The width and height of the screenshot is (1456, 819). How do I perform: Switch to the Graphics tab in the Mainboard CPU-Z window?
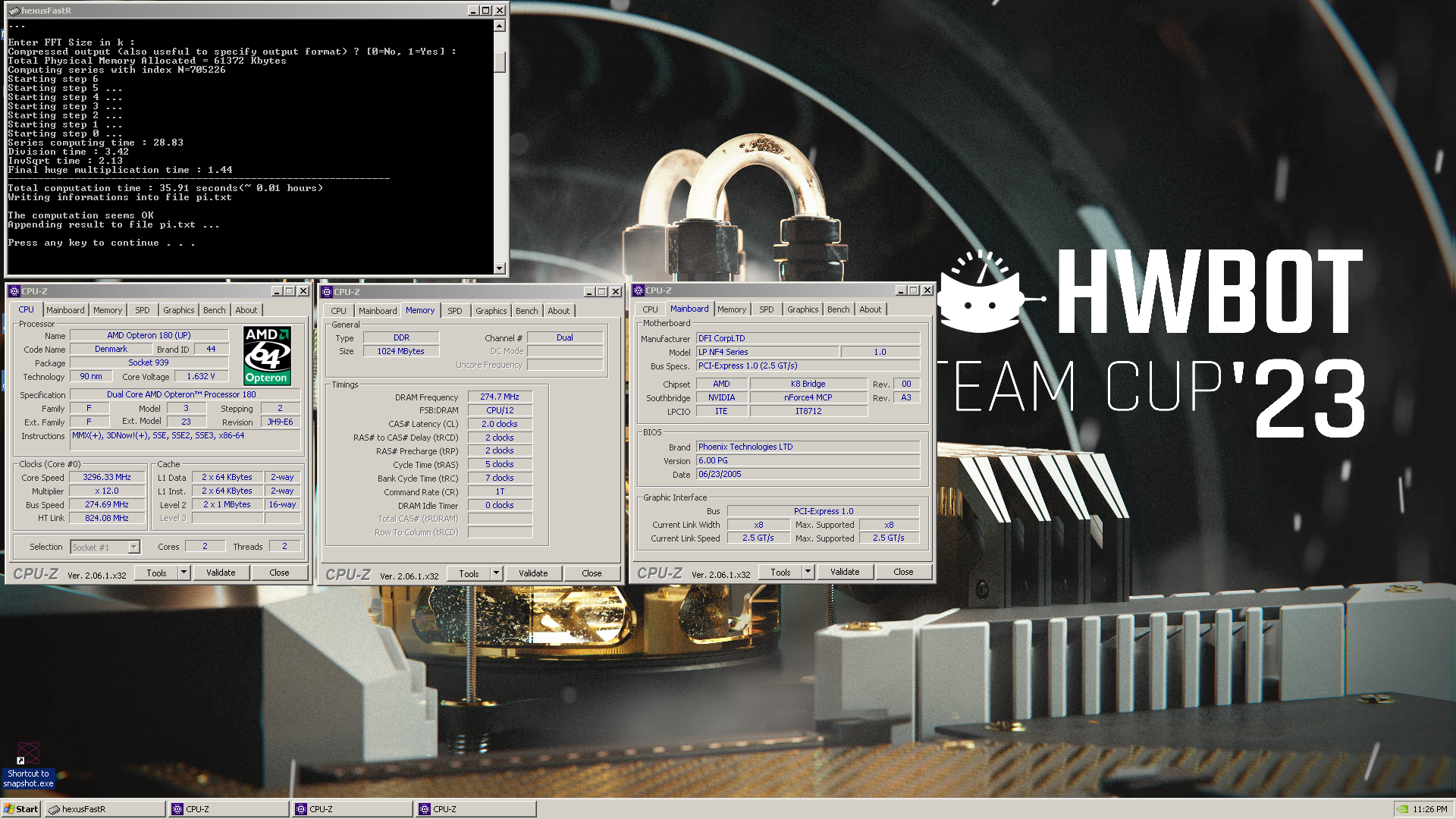click(x=803, y=309)
